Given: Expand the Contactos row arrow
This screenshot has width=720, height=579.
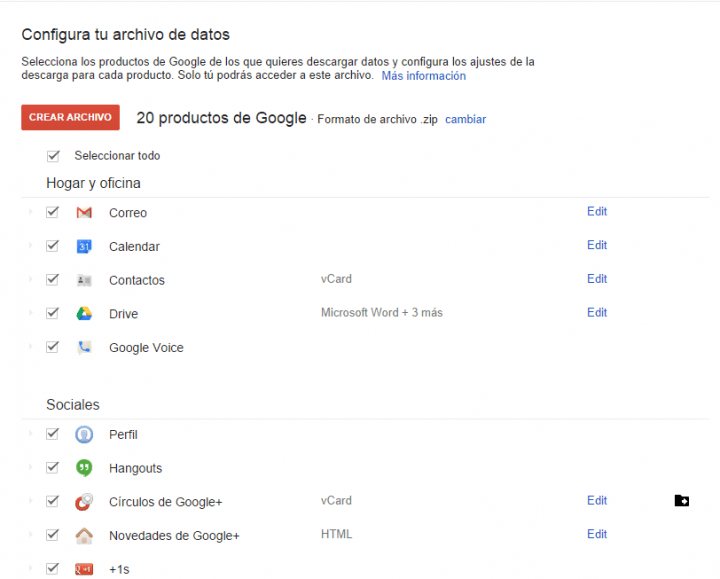Looking at the screenshot, I should 31,279.
